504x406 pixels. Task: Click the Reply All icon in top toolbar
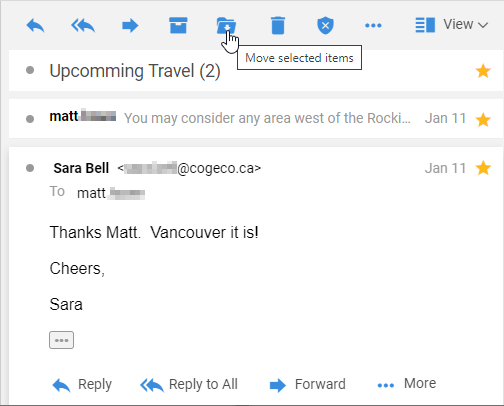(x=83, y=26)
